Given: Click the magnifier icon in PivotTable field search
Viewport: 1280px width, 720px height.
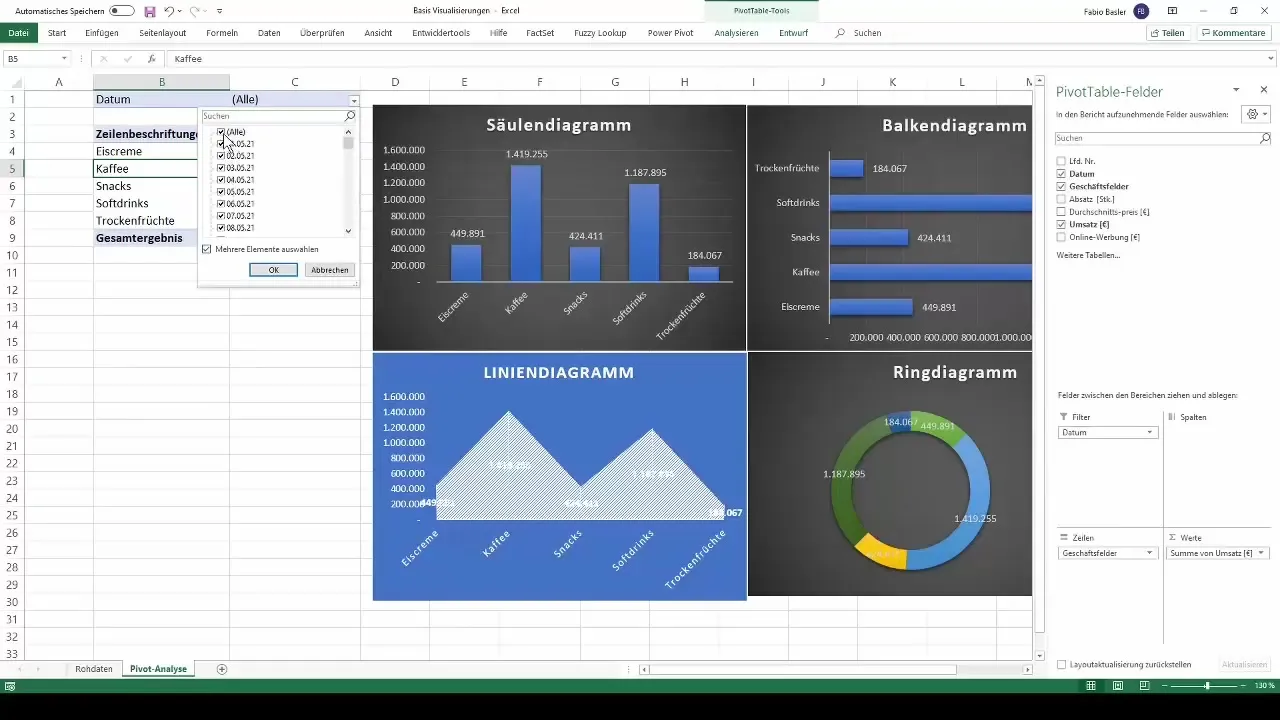Looking at the screenshot, I should pyautogui.click(x=1265, y=138).
